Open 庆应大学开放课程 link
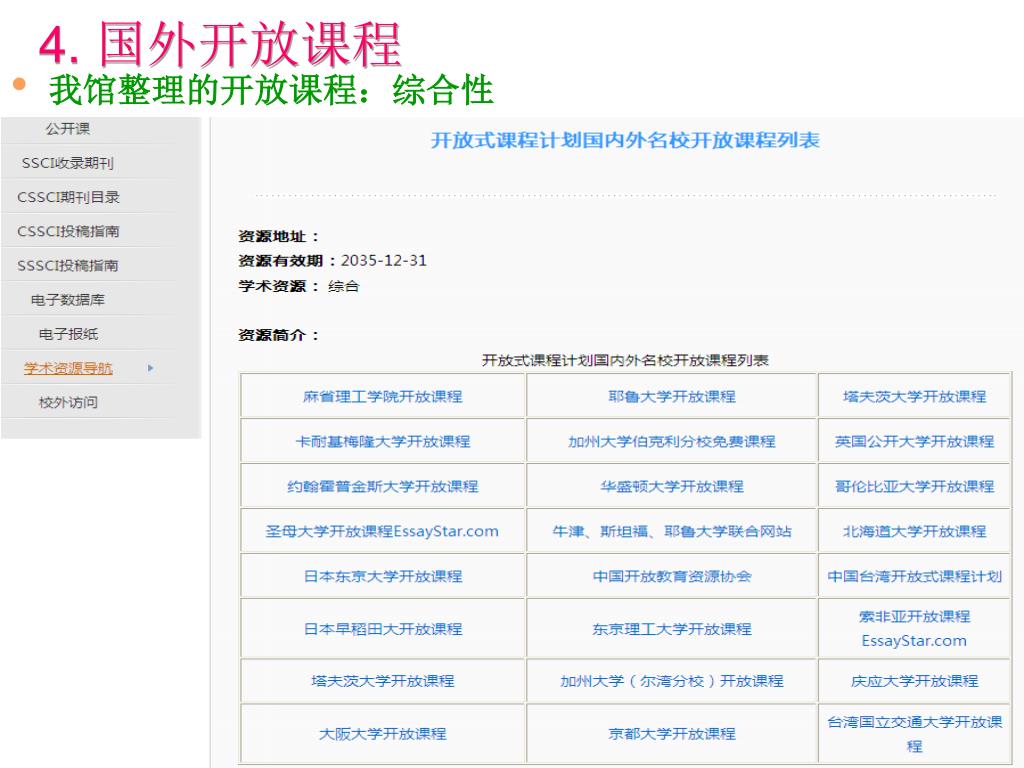The image size is (1024, 768). coord(914,681)
